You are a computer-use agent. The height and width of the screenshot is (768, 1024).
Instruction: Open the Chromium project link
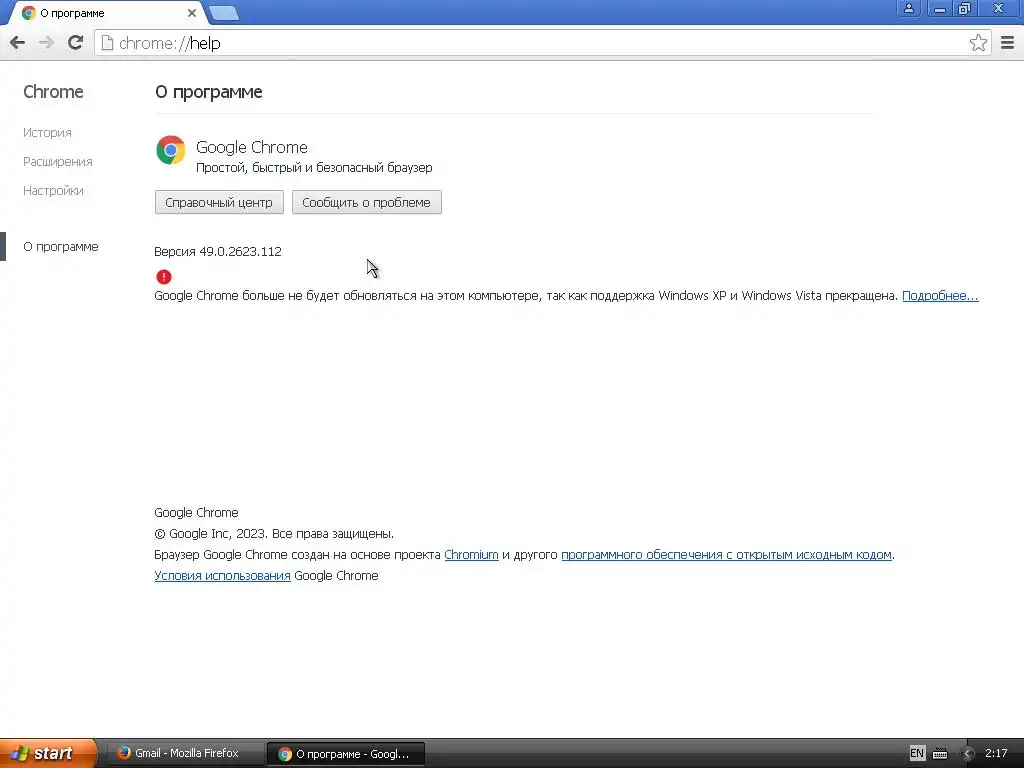tap(471, 554)
